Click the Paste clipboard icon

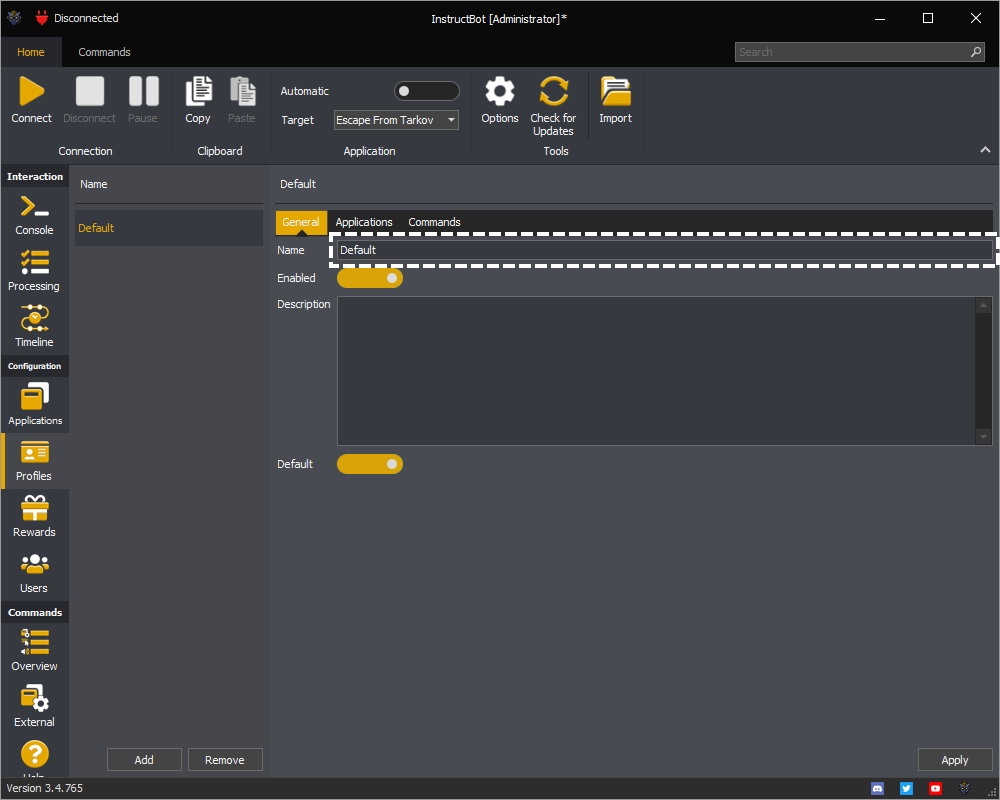point(242,91)
